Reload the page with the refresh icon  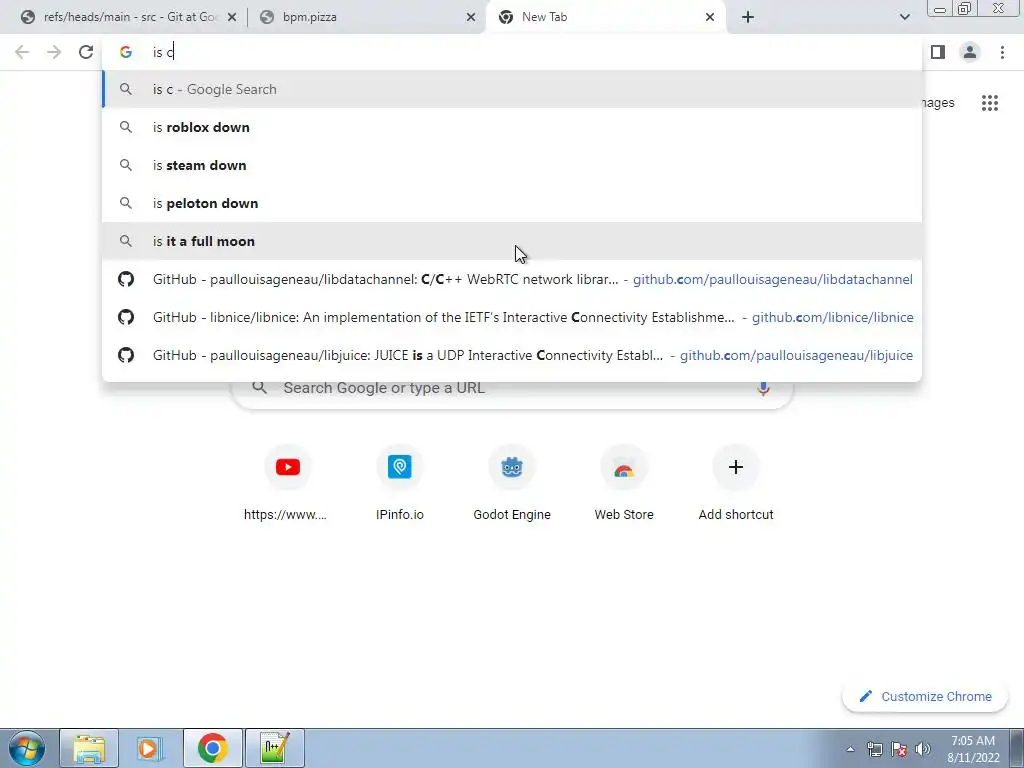pyautogui.click(x=86, y=52)
